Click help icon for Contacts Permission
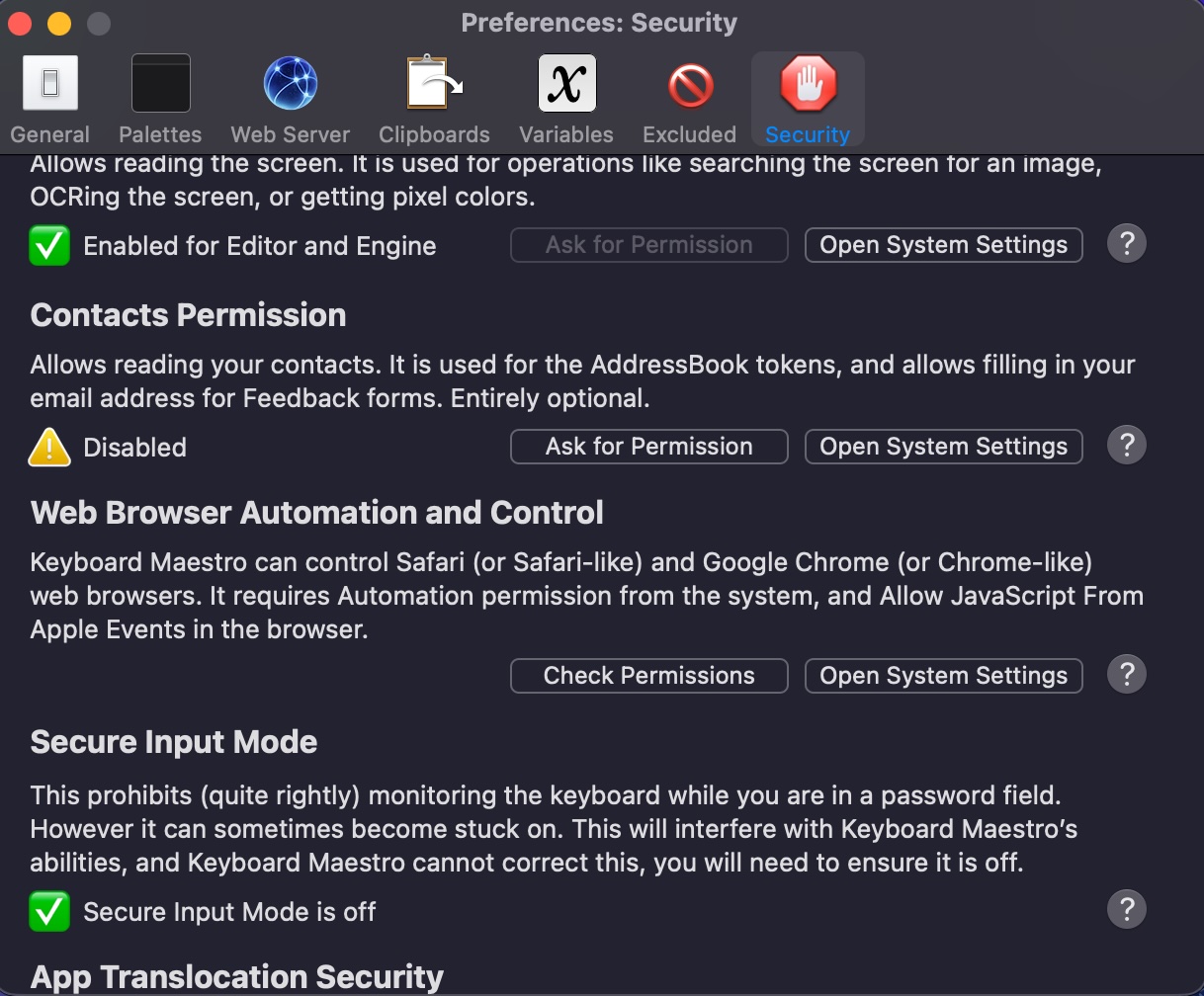 pyautogui.click(x=1126, y=446)
